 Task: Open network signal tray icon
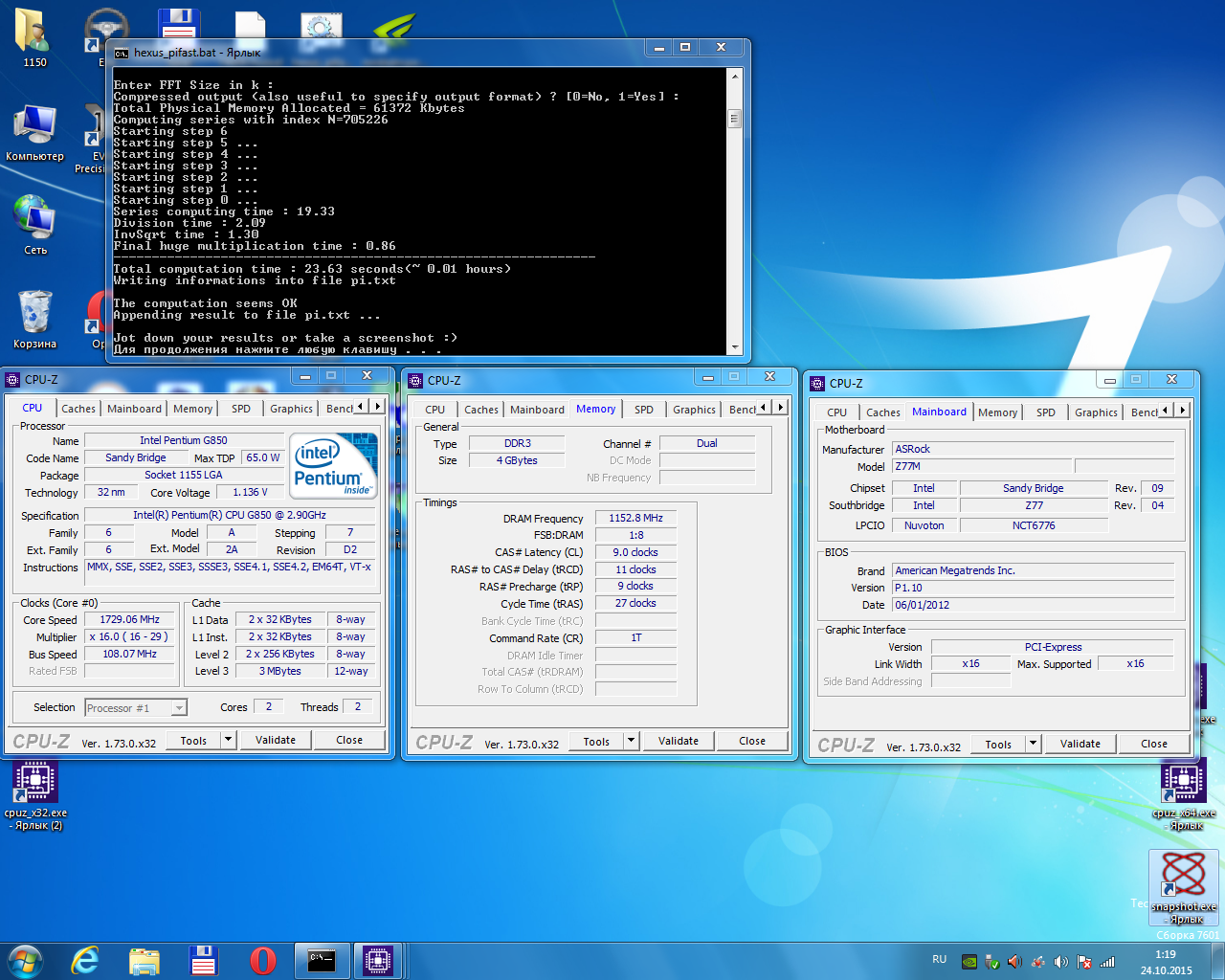tap(1107, 962)
